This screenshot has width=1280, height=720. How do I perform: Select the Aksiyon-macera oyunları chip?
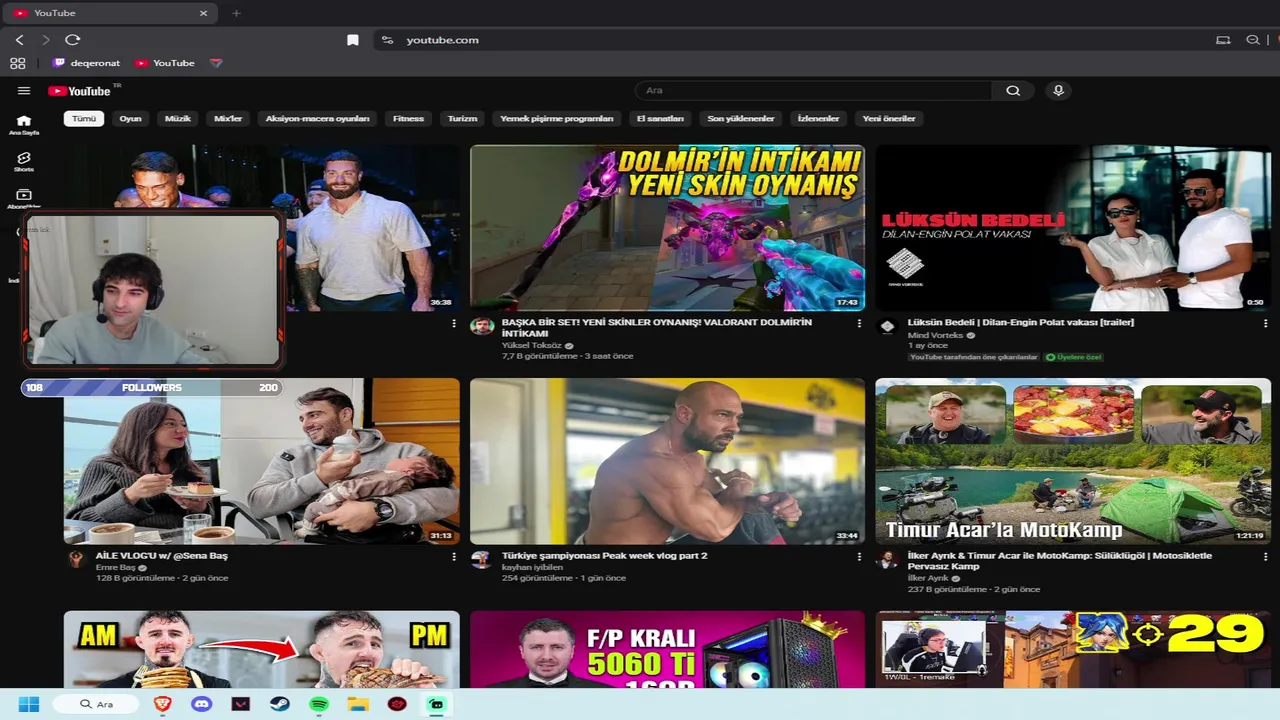[x=317, y=118]
